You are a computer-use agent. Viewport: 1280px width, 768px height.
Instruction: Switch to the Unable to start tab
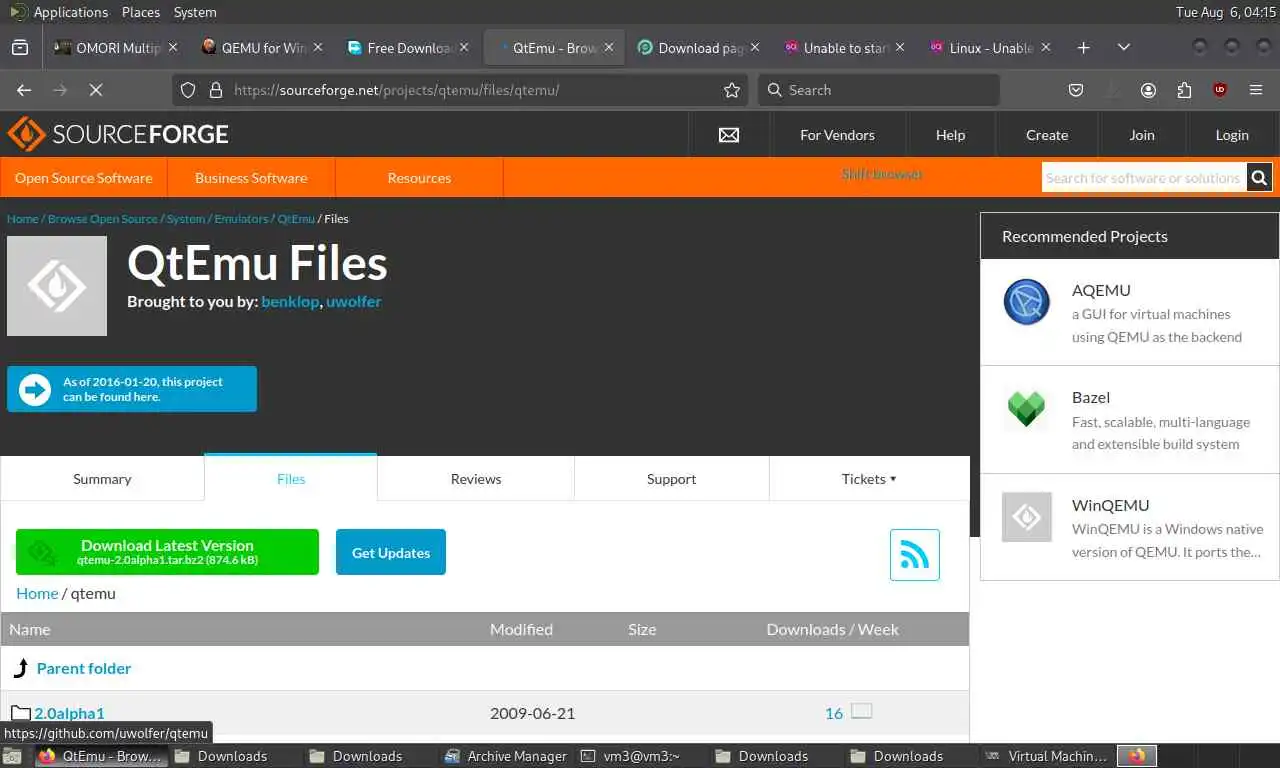point(845,47)
